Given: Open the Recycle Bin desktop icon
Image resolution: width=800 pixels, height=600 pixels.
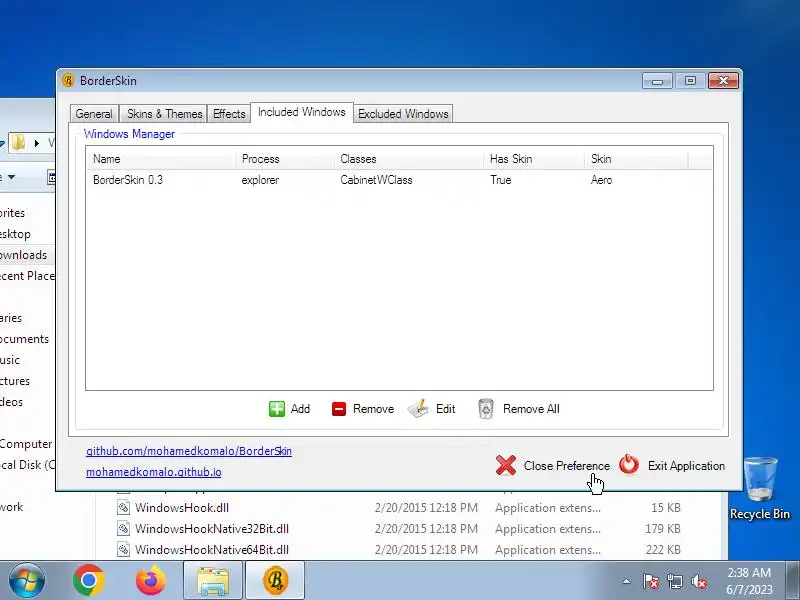Looking at the screenshot, I should [760, 488].
